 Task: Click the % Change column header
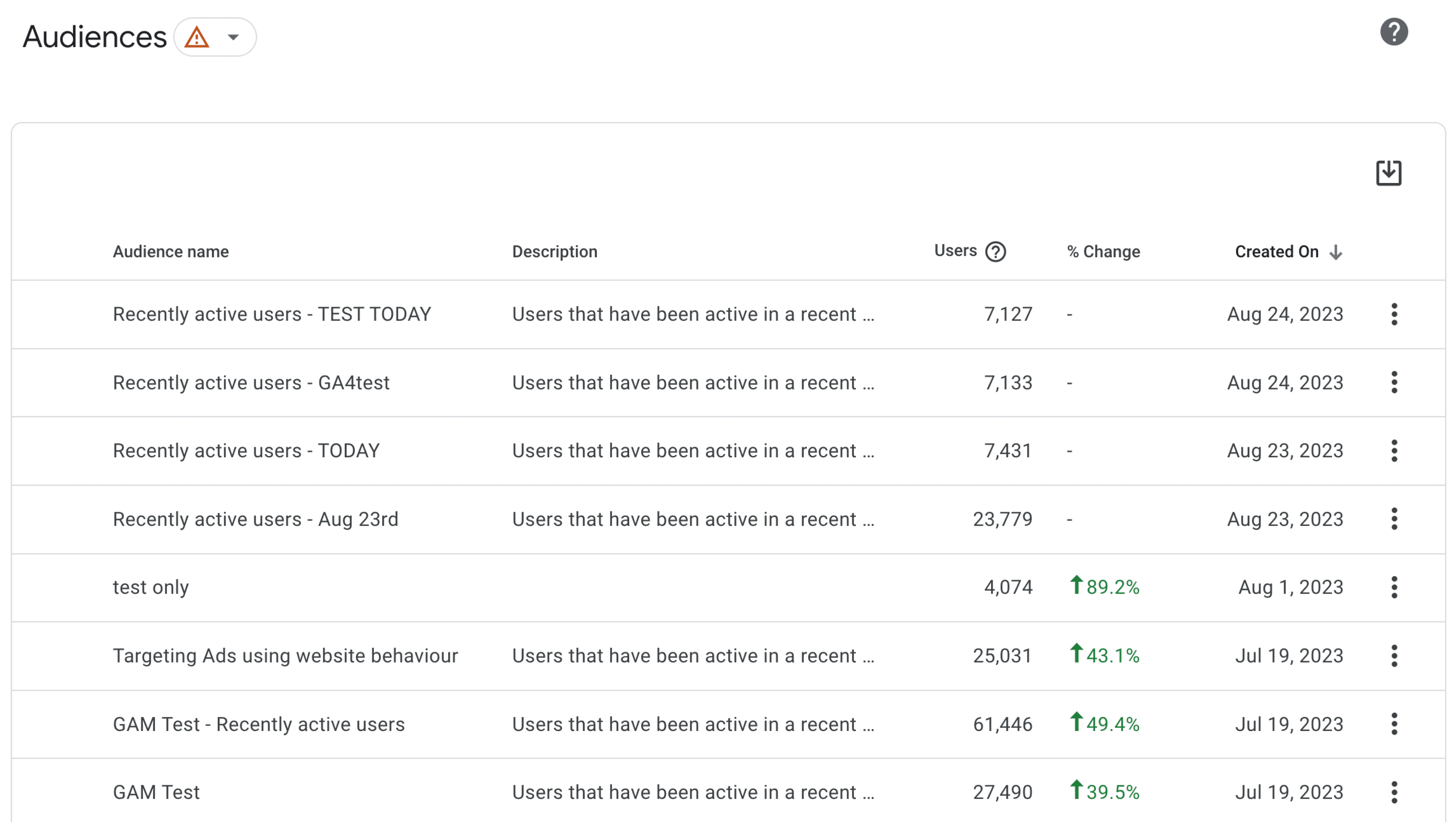1103,251
